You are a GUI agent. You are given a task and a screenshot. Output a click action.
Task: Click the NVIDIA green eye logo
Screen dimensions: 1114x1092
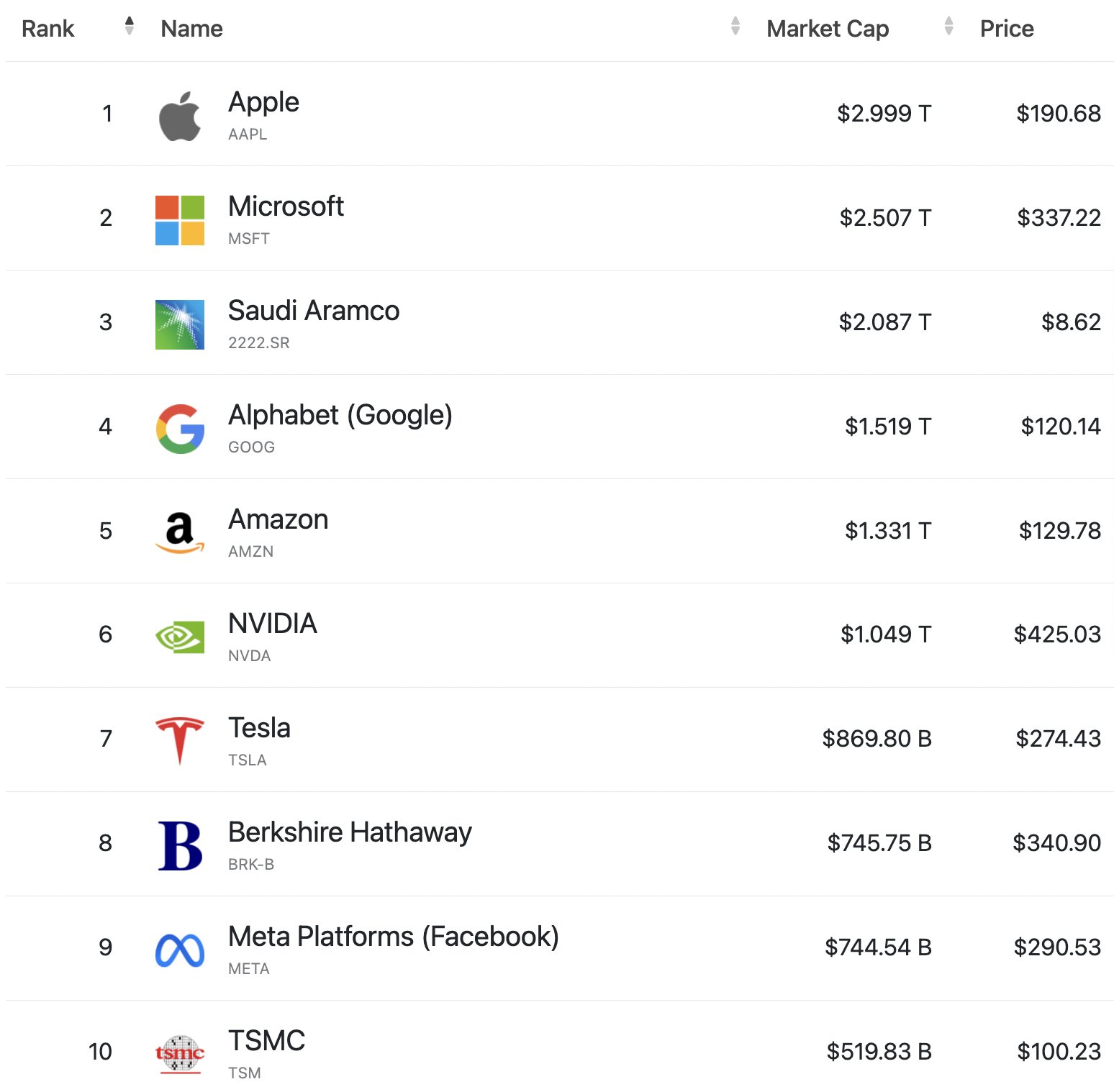[180, 637]
